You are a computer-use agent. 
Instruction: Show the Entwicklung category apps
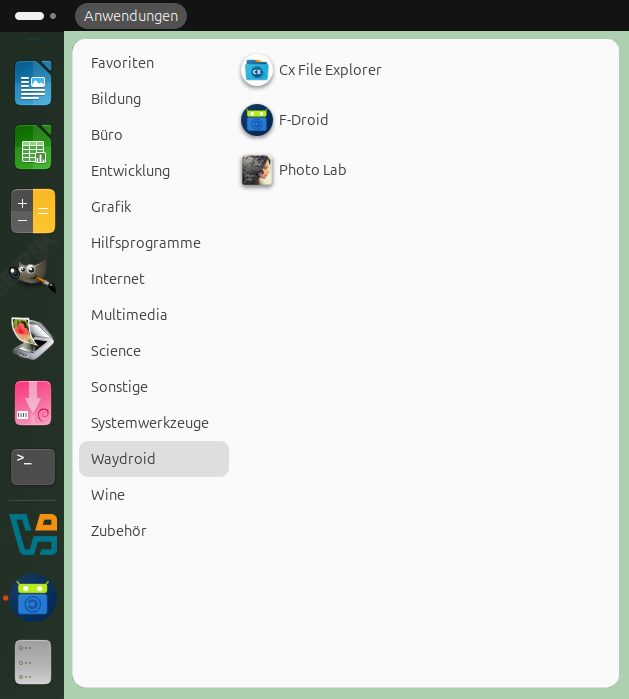(130, 171)
